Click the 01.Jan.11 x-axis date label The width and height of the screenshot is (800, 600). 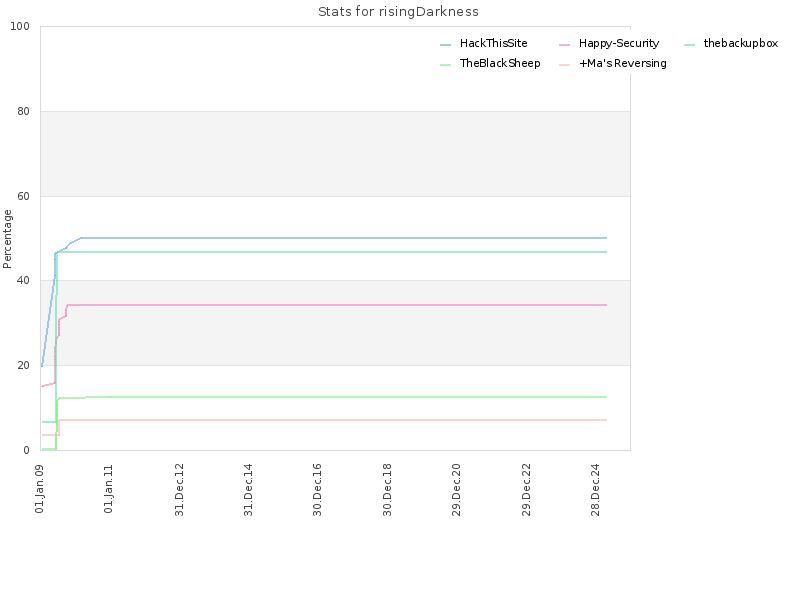tap(108, 488)
